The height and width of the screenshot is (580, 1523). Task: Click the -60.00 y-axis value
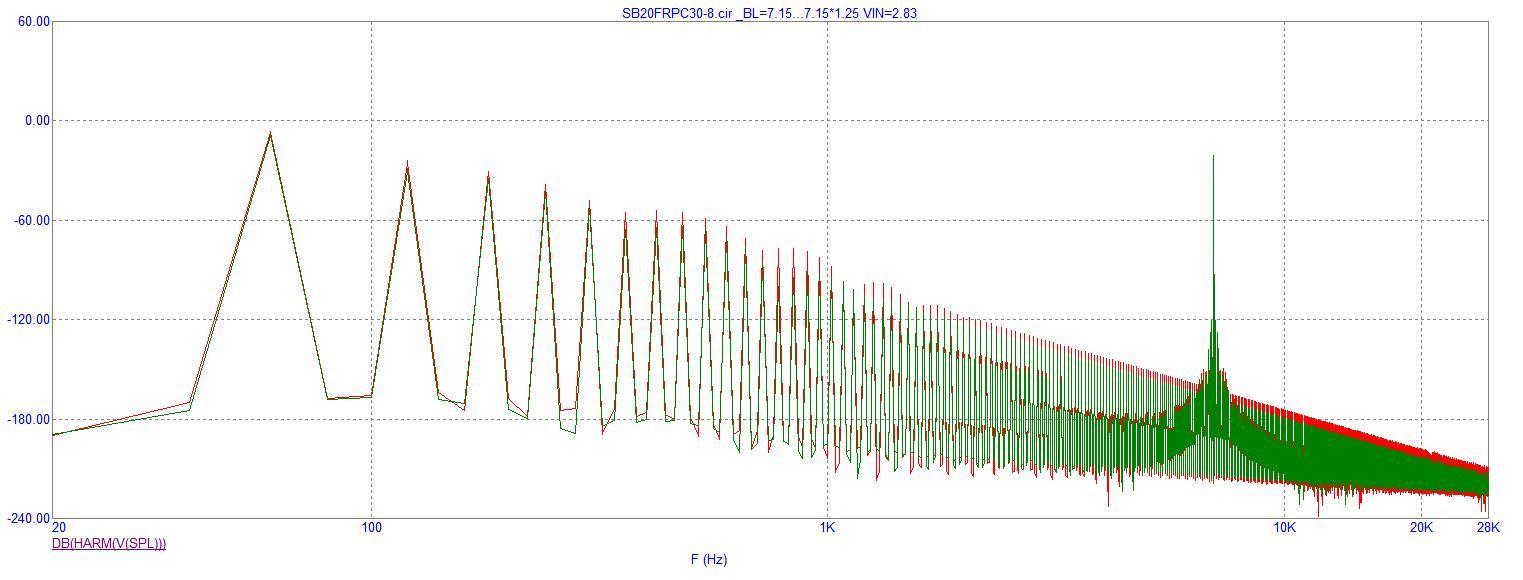(32, 220)
